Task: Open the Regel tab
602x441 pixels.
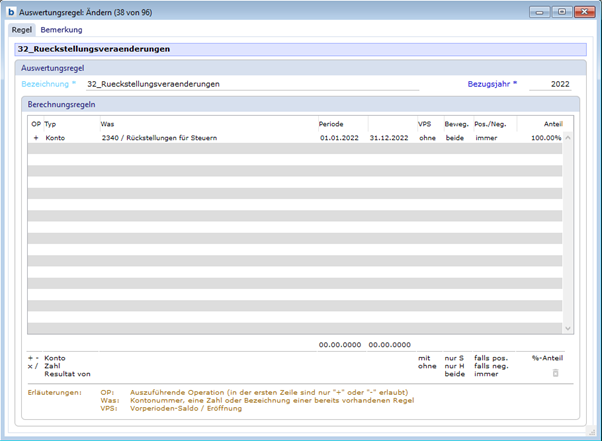Action: (22, 30)
